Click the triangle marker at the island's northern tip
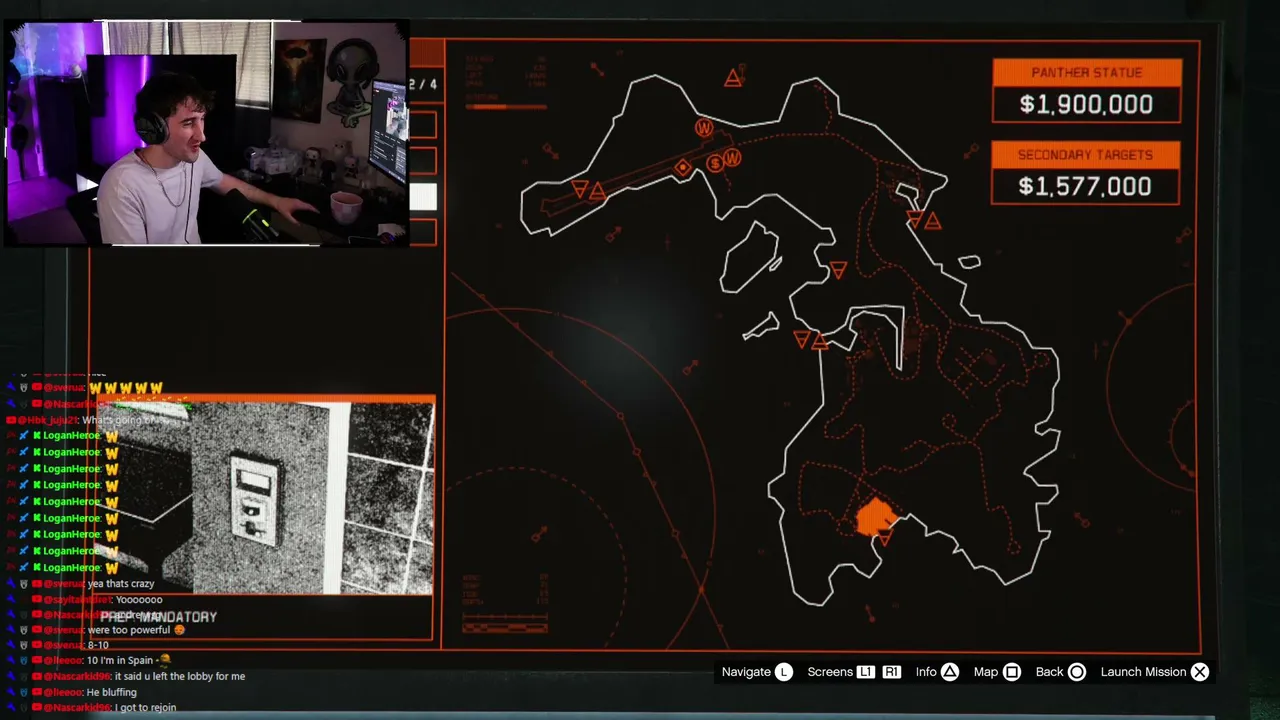1280x720 pixels. 733,78
